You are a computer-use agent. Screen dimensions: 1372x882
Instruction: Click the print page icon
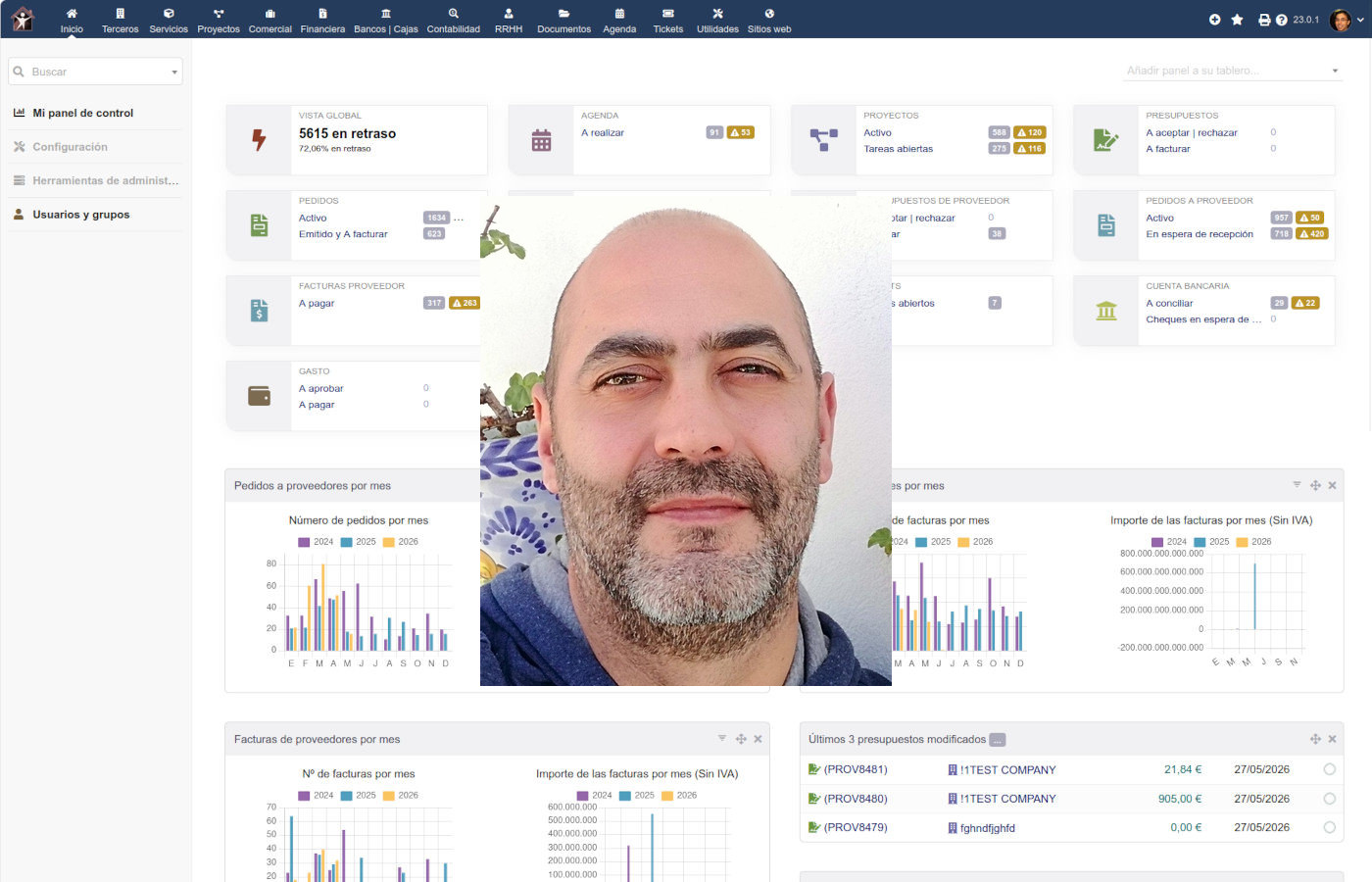pyautogui.click(x=1264, y=20)
